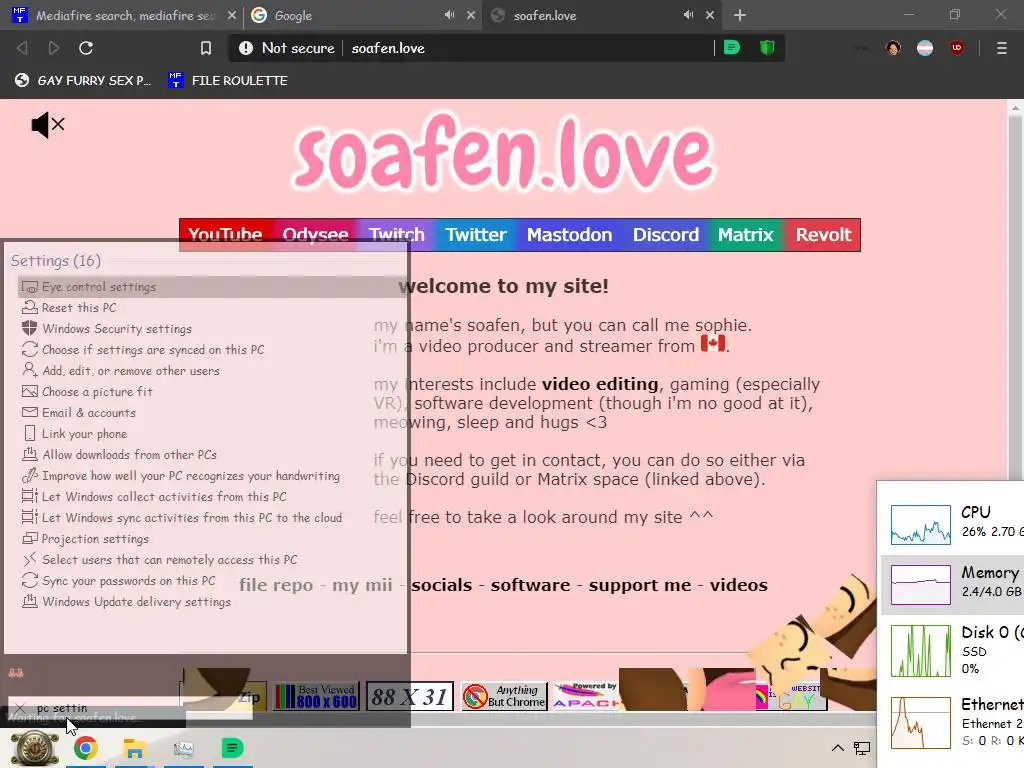The width and height of the screenshot is (1024, 768).
Task: Open the Matrix link
Action: tap(746, 234)
